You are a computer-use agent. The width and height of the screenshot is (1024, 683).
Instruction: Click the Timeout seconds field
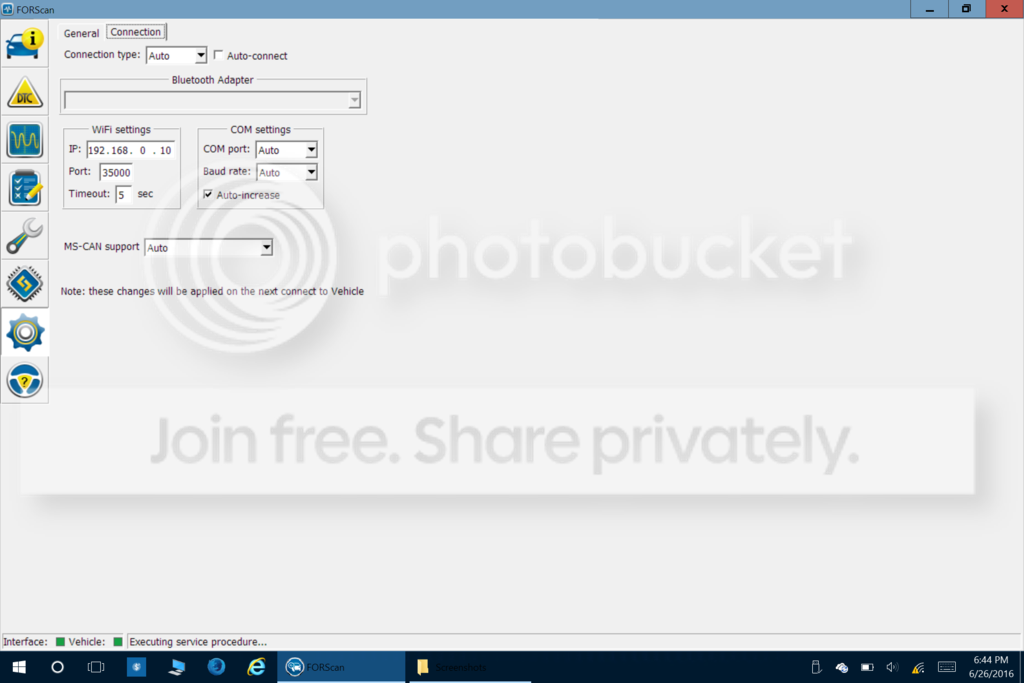click(123, 195)
